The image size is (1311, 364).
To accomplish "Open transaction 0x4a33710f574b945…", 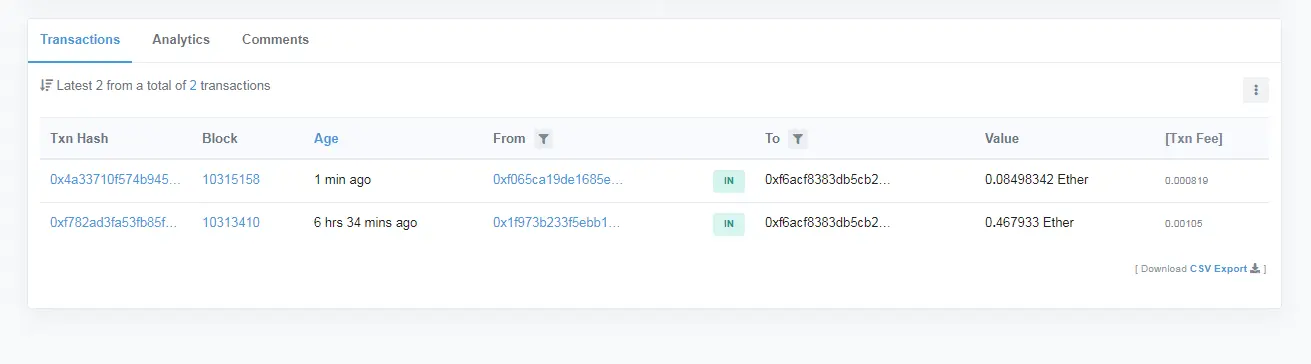I will pos(116,180).
